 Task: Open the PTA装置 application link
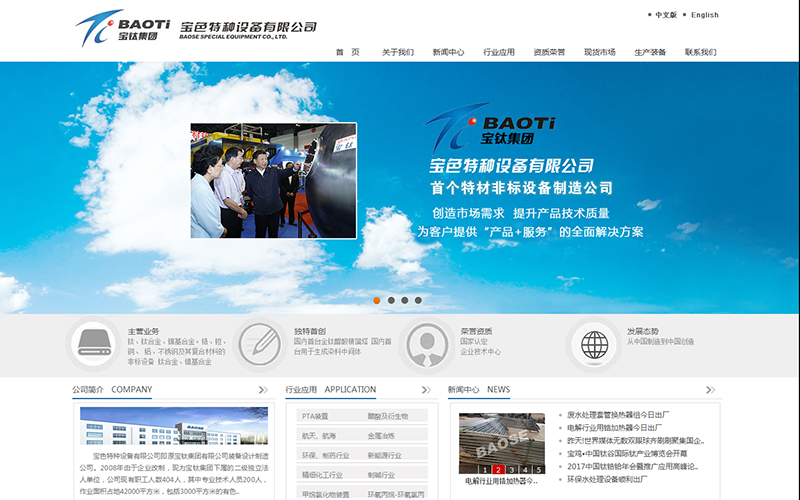point(315,416)
